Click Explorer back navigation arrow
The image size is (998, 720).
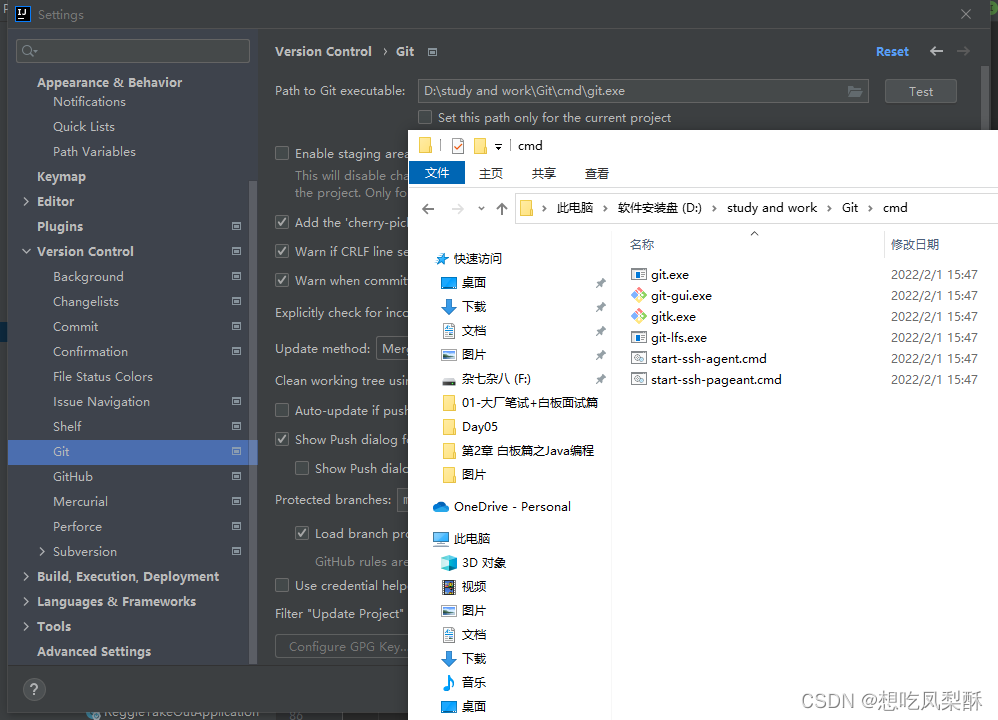(x=428, y=208)
